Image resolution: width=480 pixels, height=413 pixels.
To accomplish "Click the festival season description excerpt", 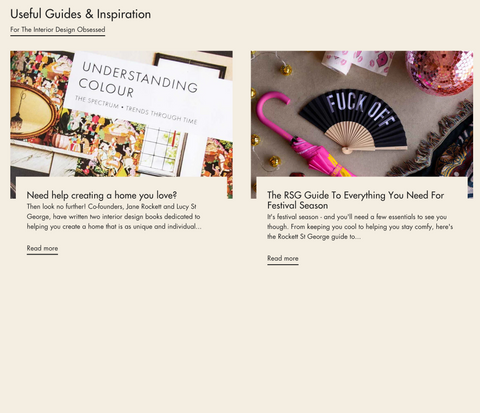I will 360,227.
